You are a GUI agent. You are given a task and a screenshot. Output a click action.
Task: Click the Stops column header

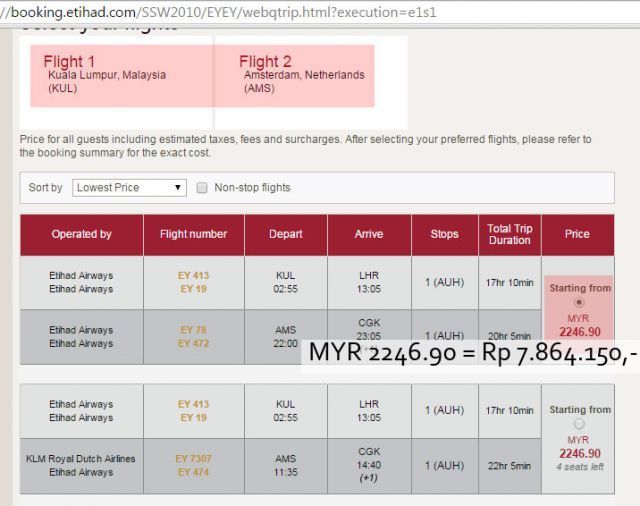pos(444,234)
